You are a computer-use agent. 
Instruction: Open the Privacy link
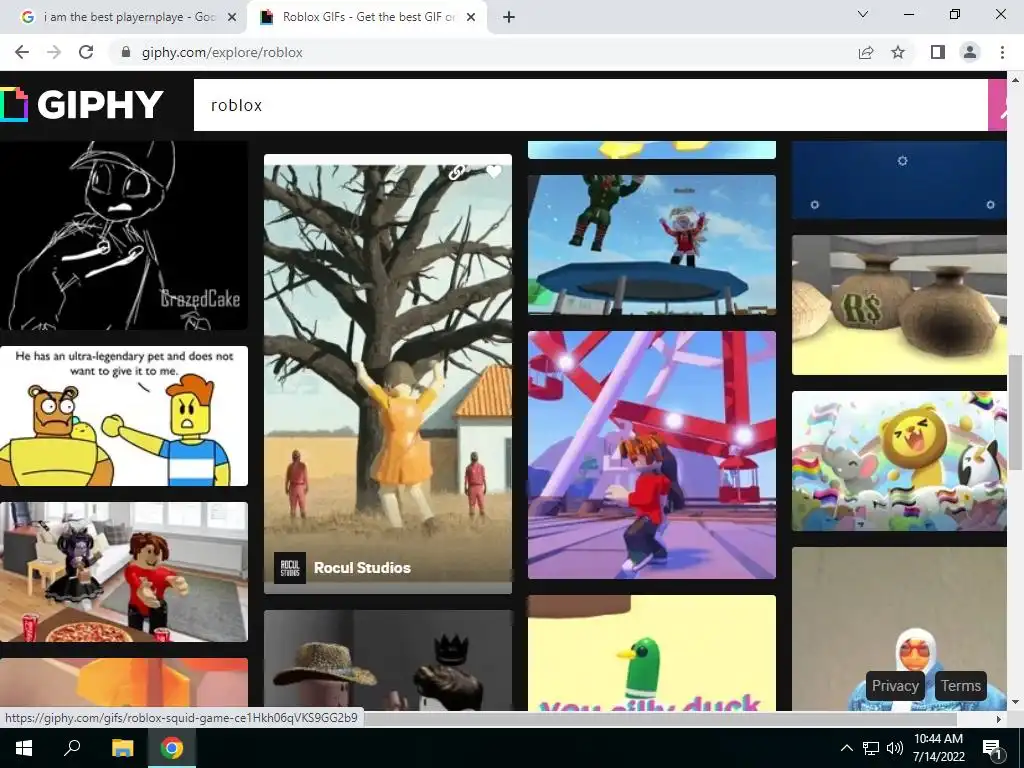895,686
